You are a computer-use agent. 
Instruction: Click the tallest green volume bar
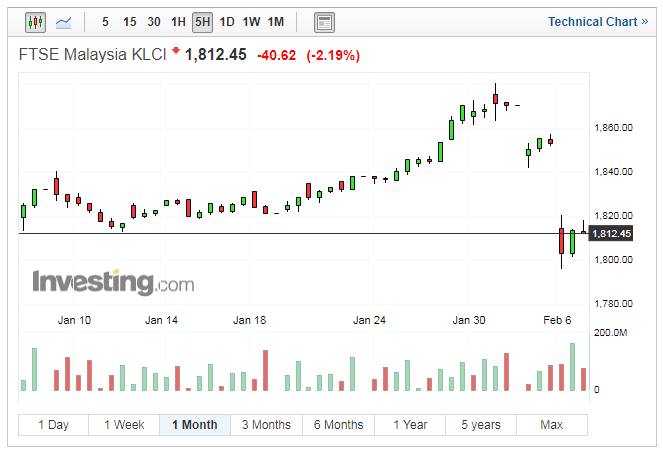pos(573,367)
